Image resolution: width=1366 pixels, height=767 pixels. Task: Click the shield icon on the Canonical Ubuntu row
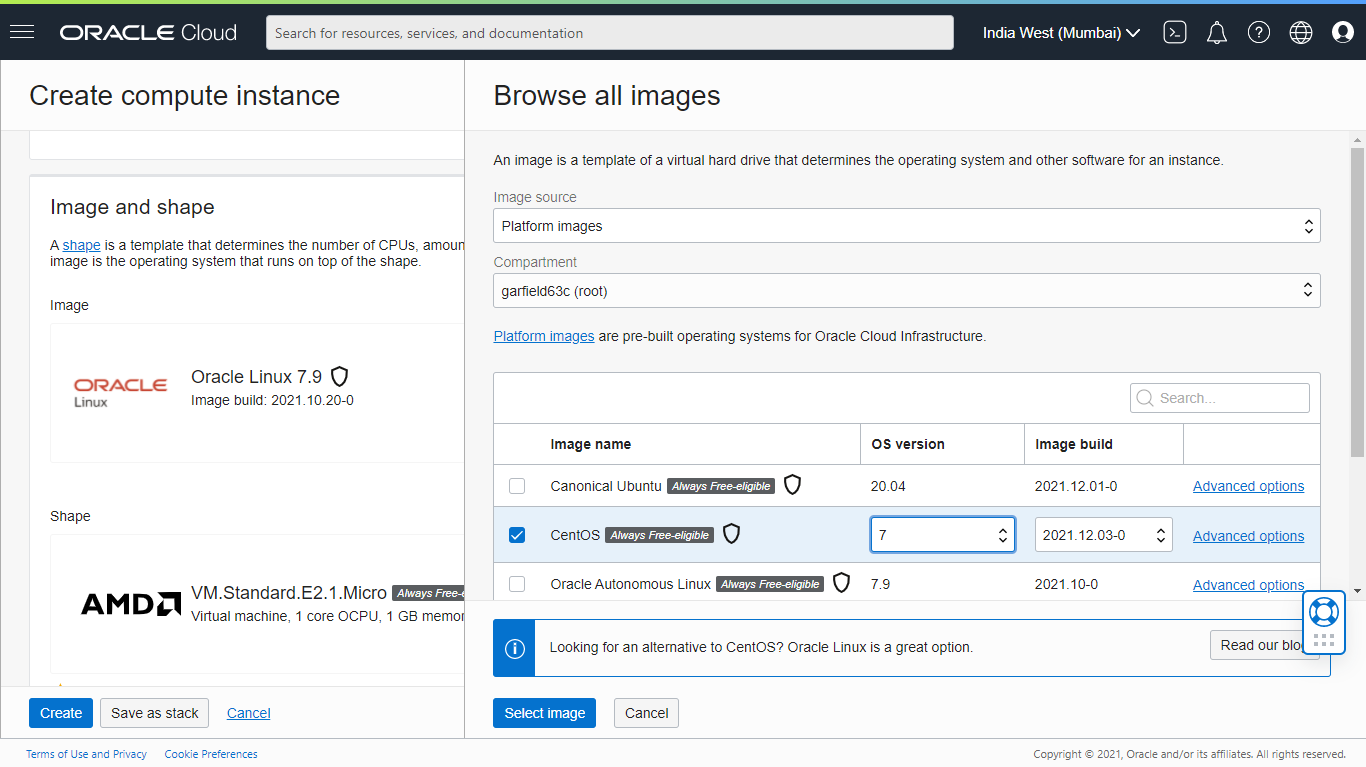(x=793, y=485)
